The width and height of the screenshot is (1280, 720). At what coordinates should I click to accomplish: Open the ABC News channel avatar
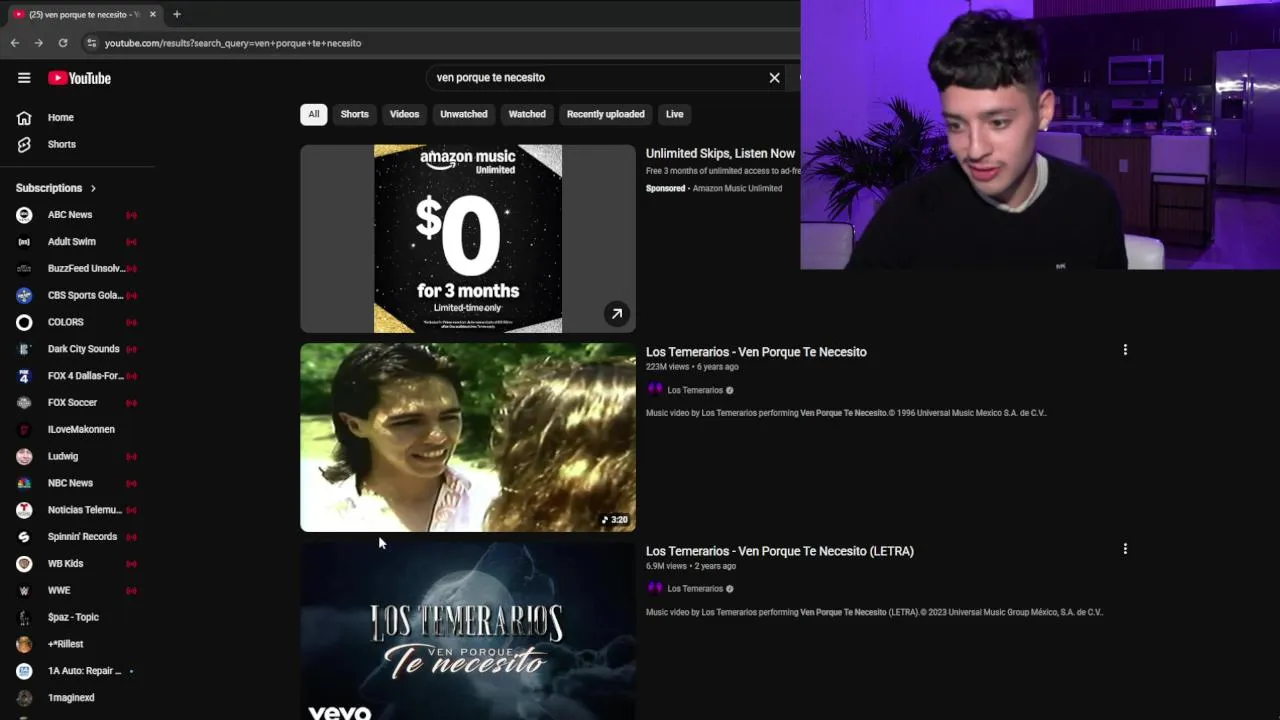point(24,215)
